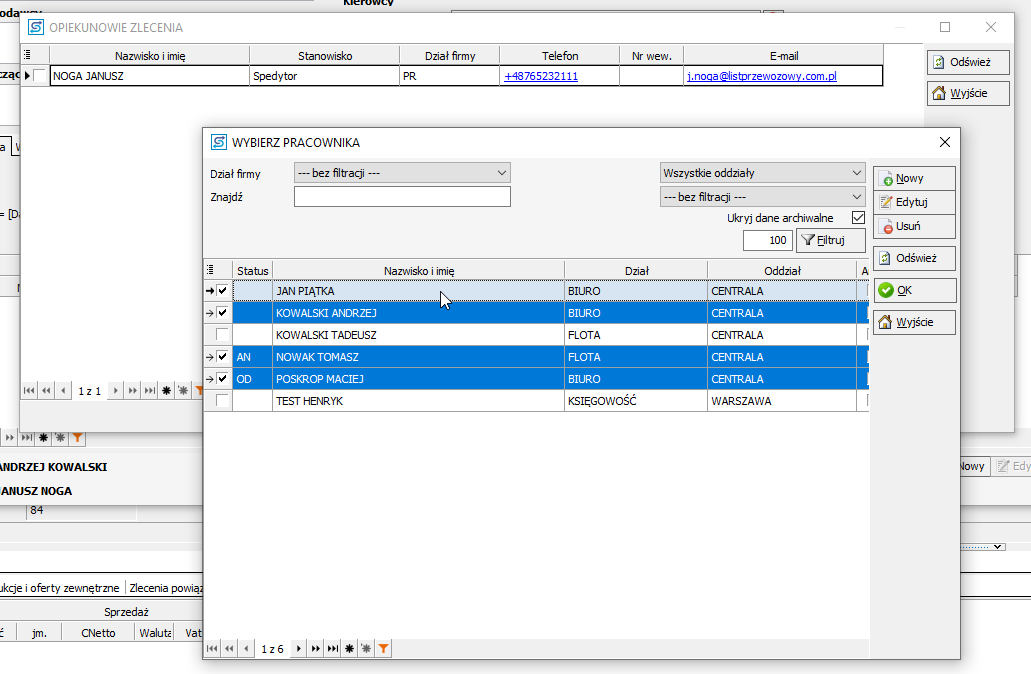Viewport: 1031px width, 674px height.
Task: Open the +48765232111 phone link
Action: (x=541, y=76)
